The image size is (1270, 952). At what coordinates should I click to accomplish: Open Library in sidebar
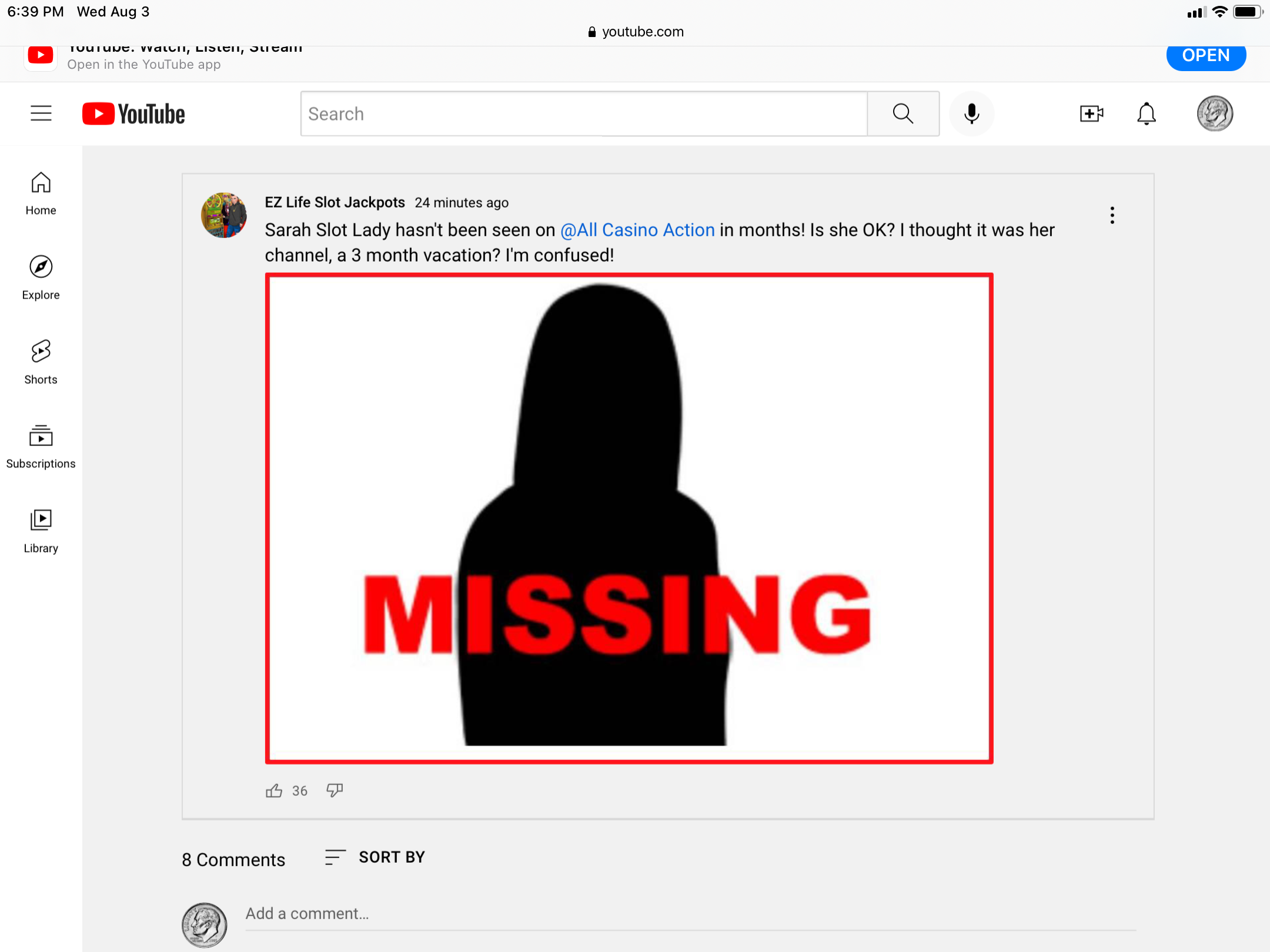[x=41, y=531]
